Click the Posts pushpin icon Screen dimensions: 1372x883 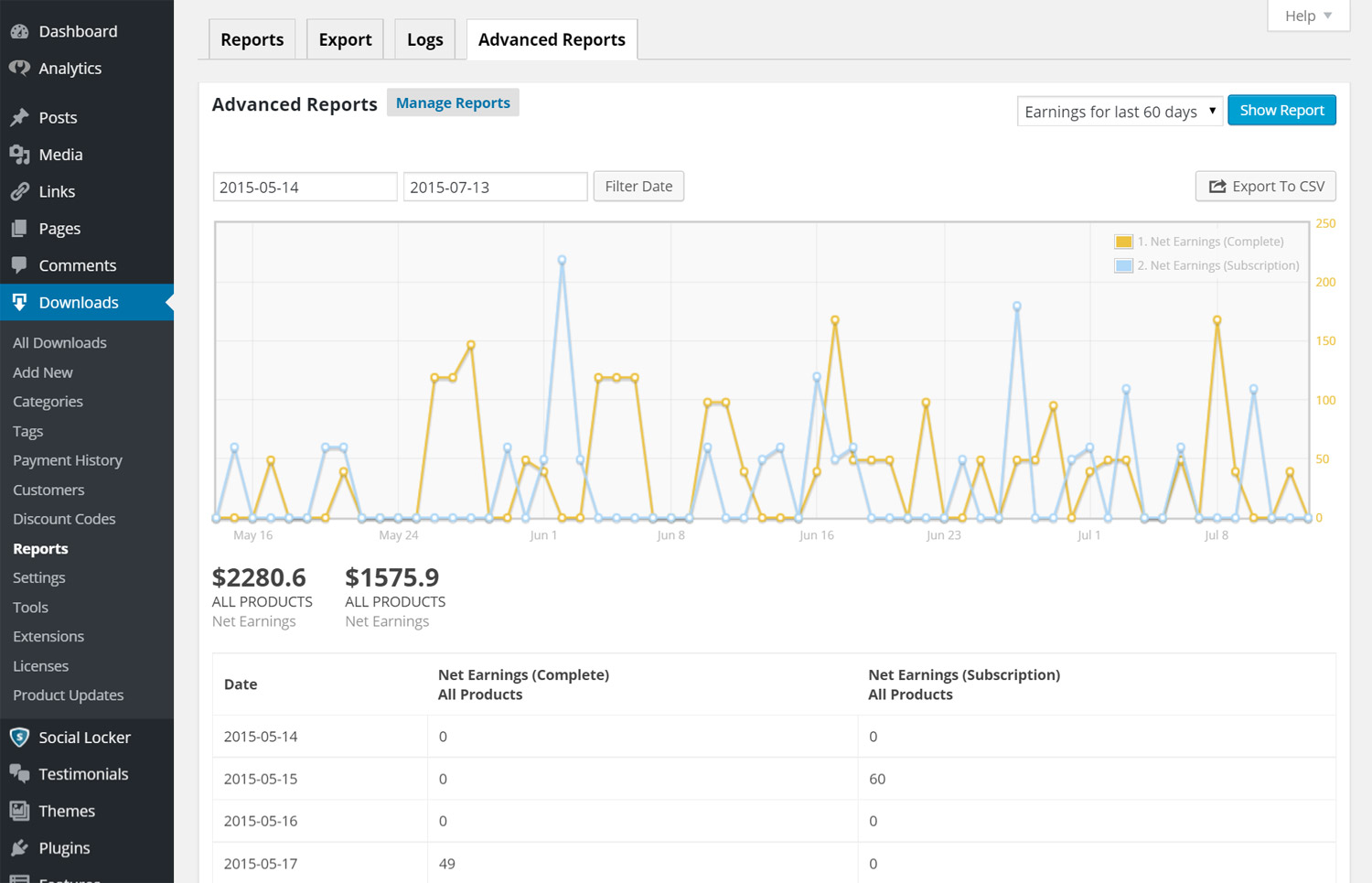(x=19, y=117)
